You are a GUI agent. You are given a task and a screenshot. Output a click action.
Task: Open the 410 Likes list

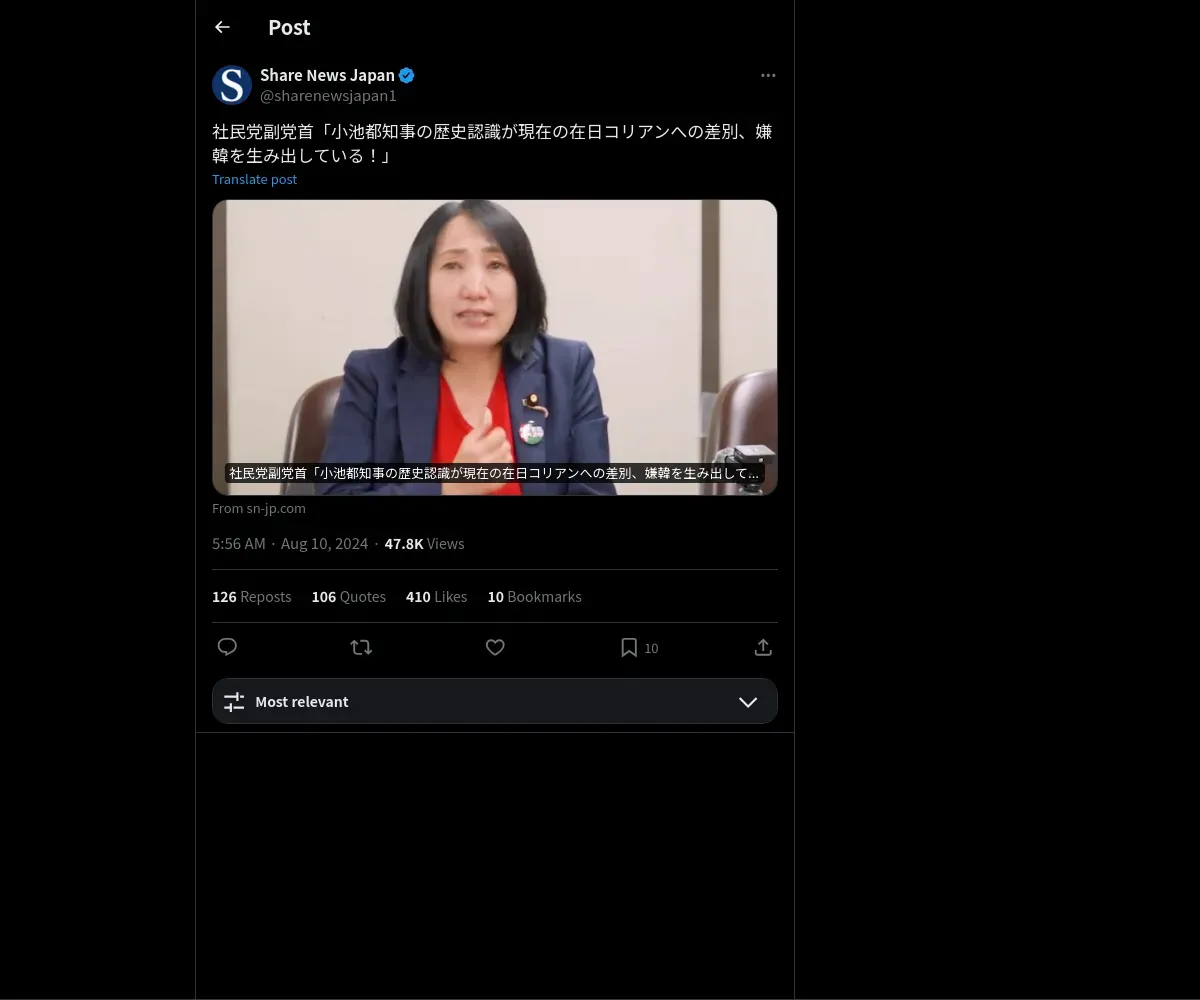click(x=436, y=596)
